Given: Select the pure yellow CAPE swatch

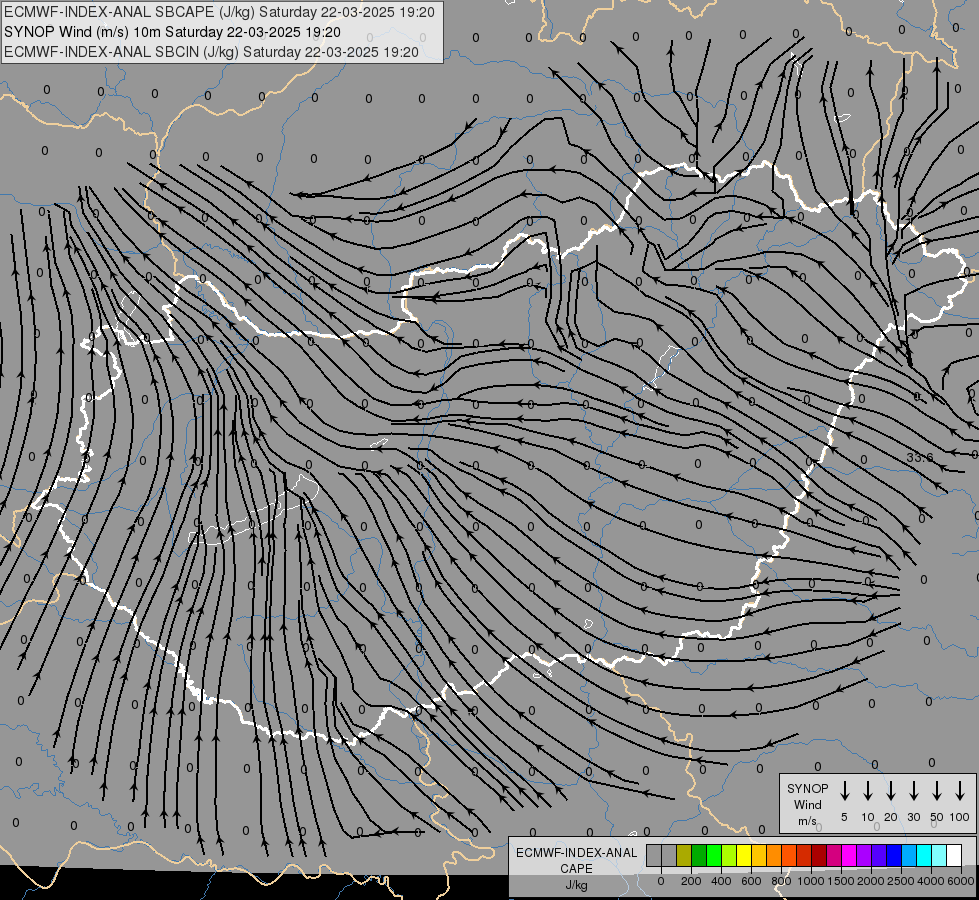Looking at the screenshot, I should [x=744, y=855].
